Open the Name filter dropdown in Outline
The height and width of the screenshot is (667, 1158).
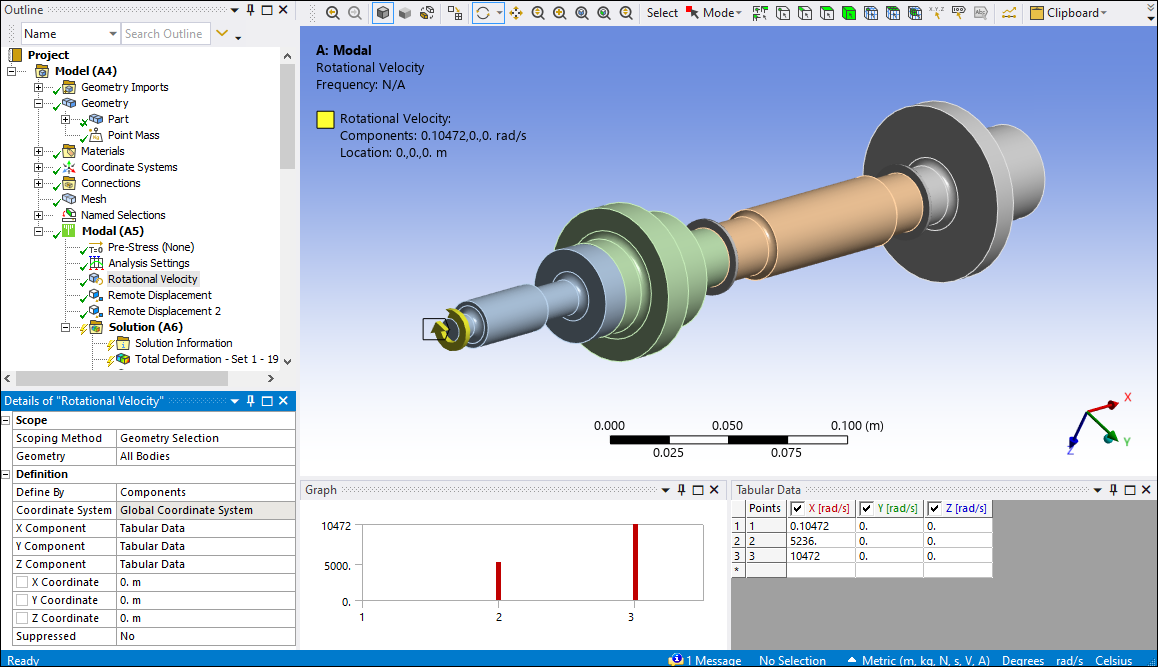tap(112, 34)
